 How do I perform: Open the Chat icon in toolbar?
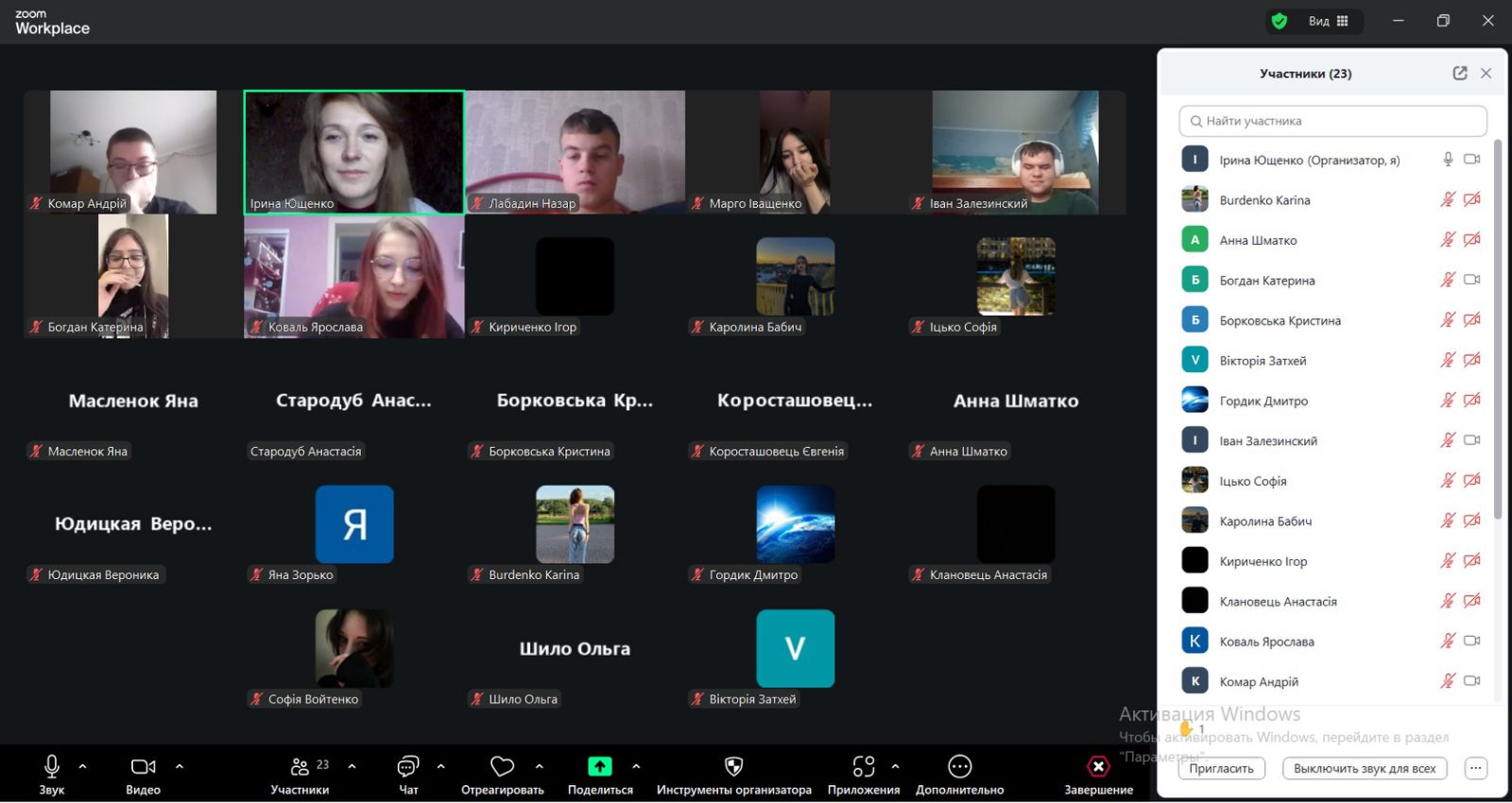pos(408,767)
